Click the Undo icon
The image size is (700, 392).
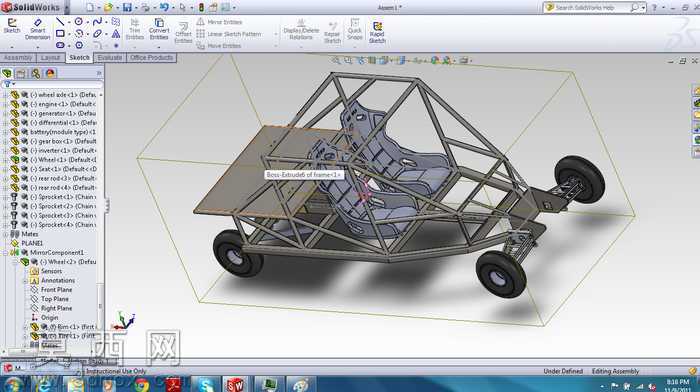164,7
